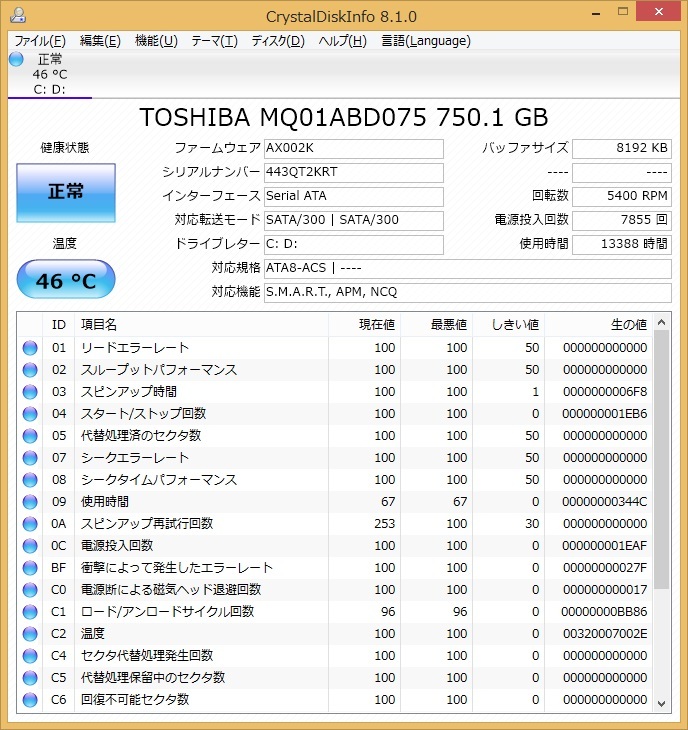The width and height of the screenshot is (688, 730).
Task: Click raw value 00000000027F
Action: pos(605,568)
